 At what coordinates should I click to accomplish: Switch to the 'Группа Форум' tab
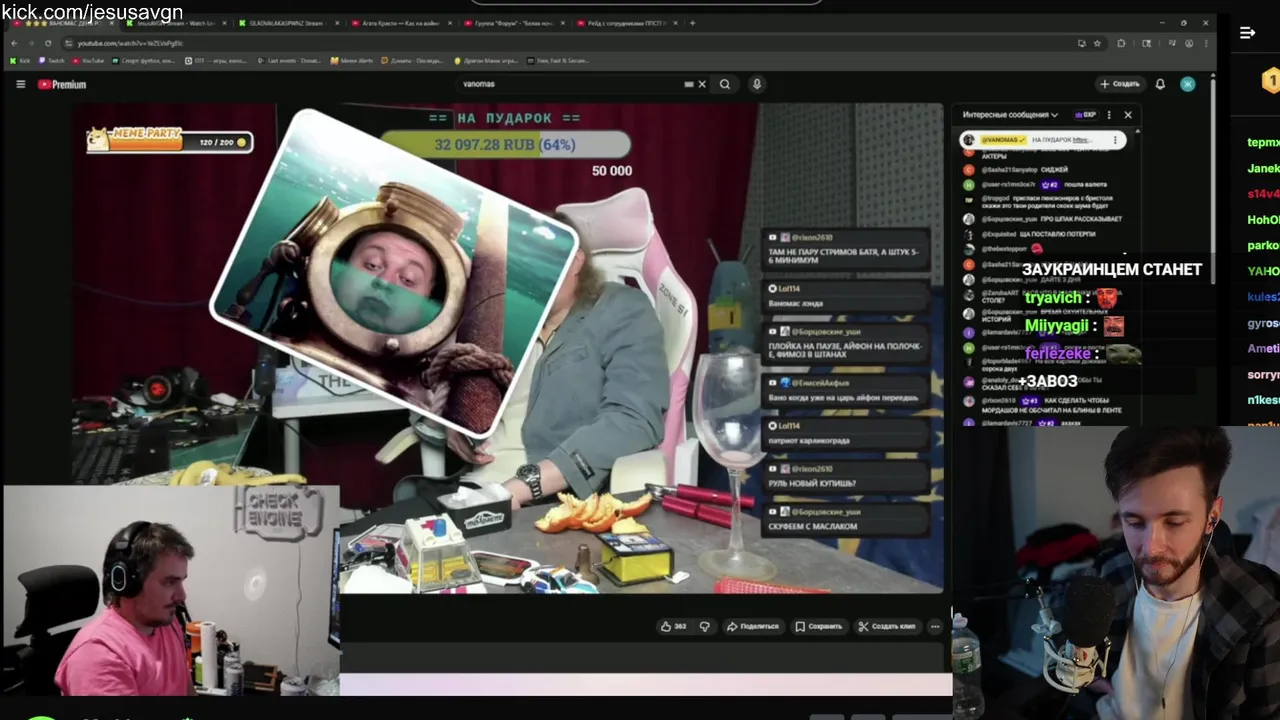point(513,23)
